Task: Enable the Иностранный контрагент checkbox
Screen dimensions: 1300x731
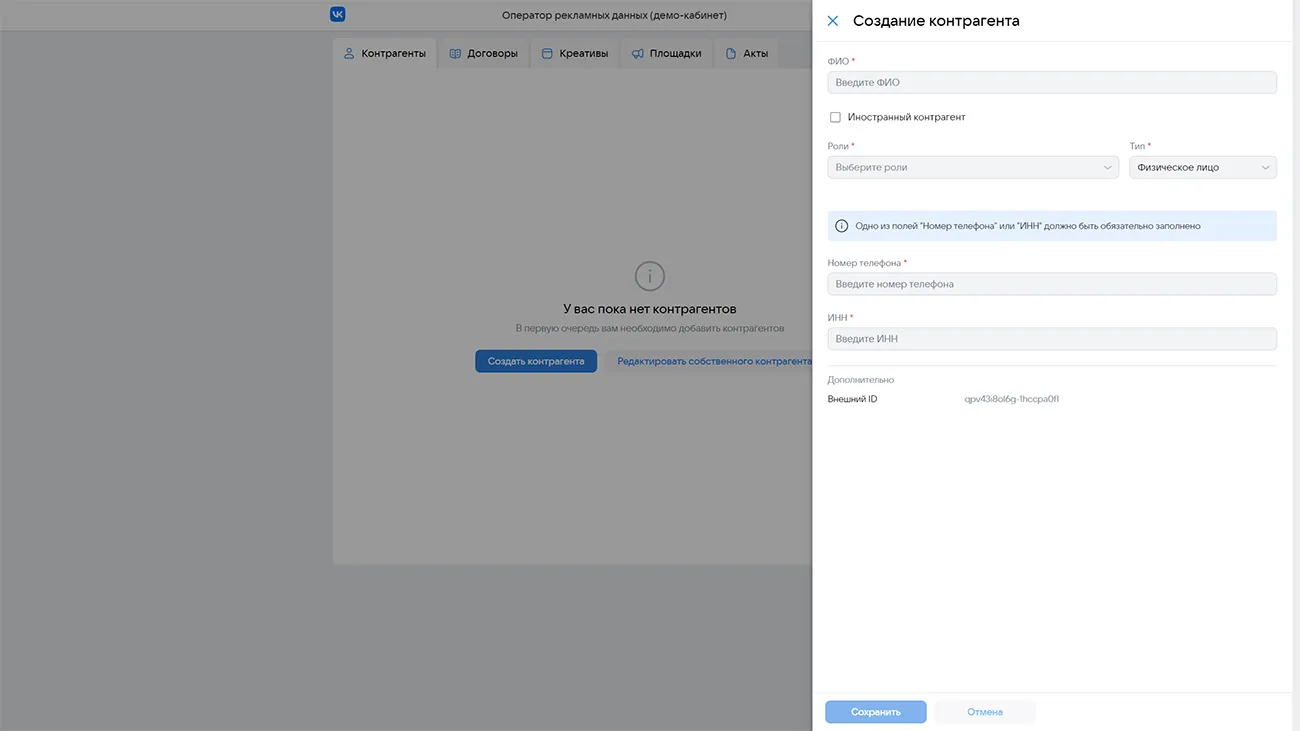Action: 835,117
